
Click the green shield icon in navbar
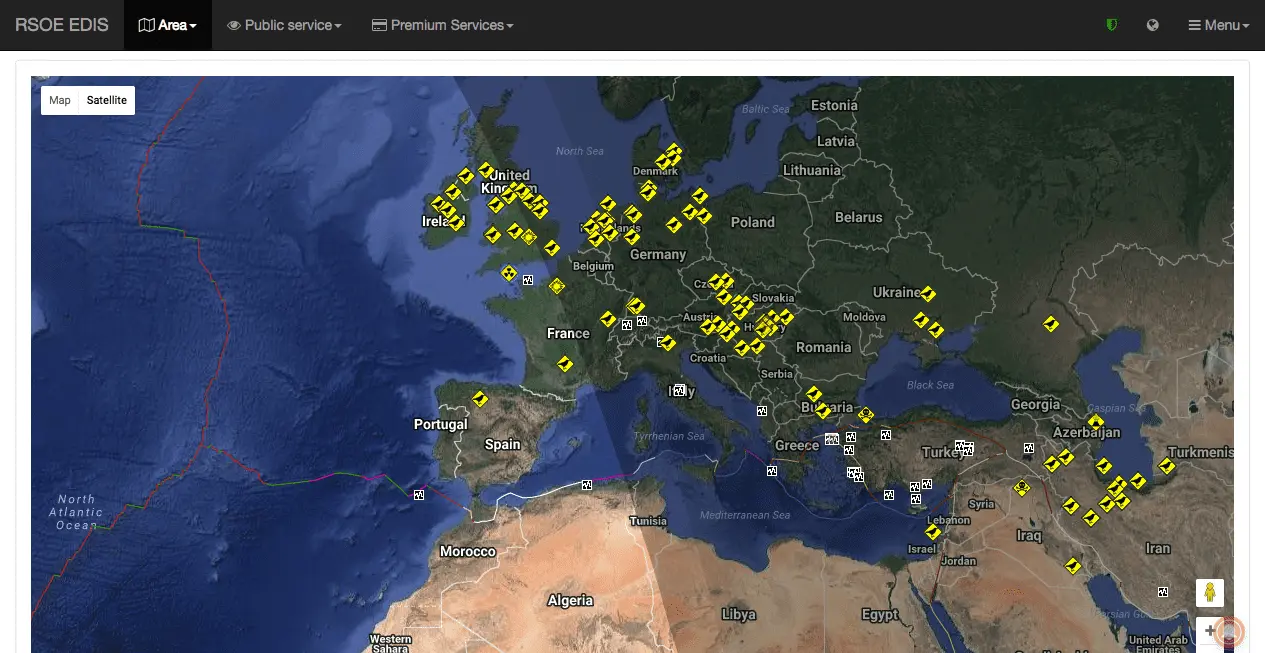1111,25
